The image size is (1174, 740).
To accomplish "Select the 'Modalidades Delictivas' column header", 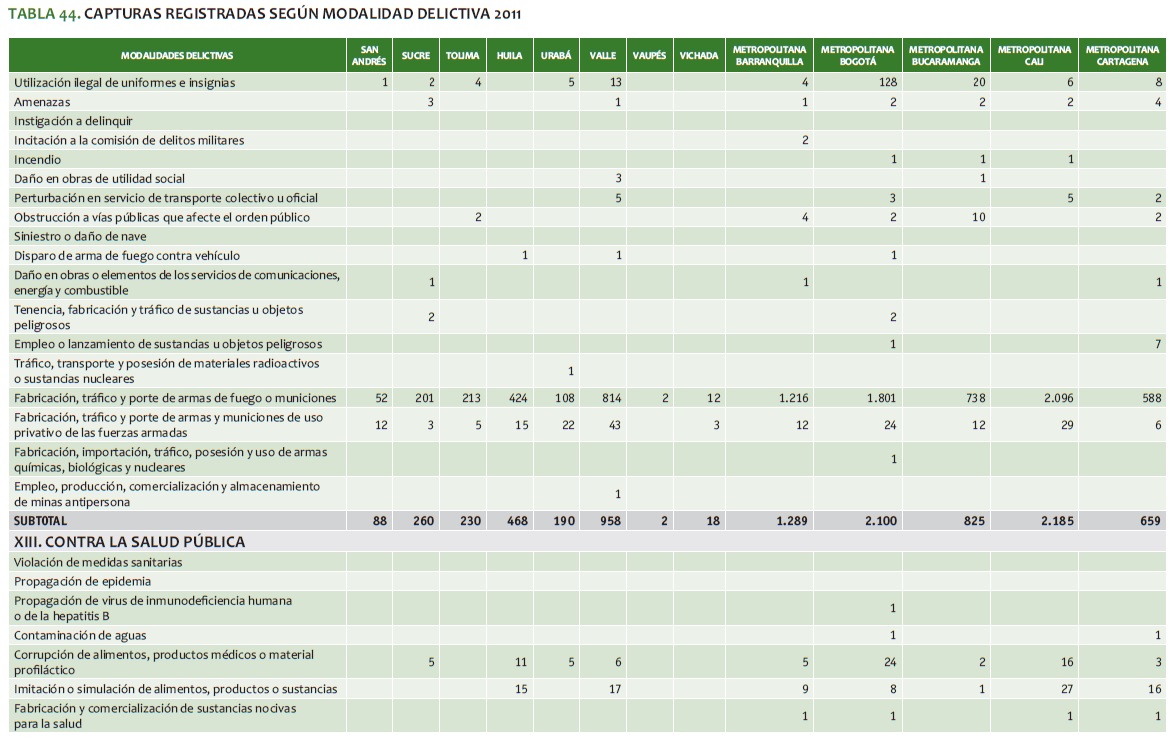I will 177,56.
